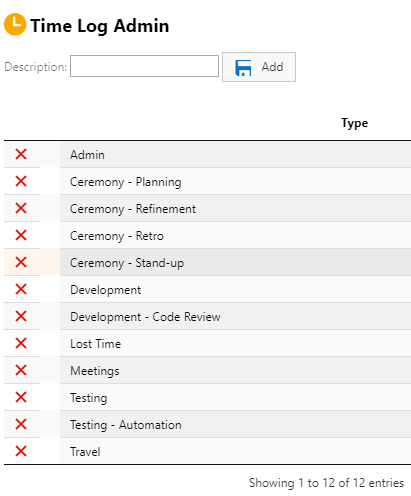411x496 pixels.
Task: Select the Lost Time row cell
Action: 235,343
